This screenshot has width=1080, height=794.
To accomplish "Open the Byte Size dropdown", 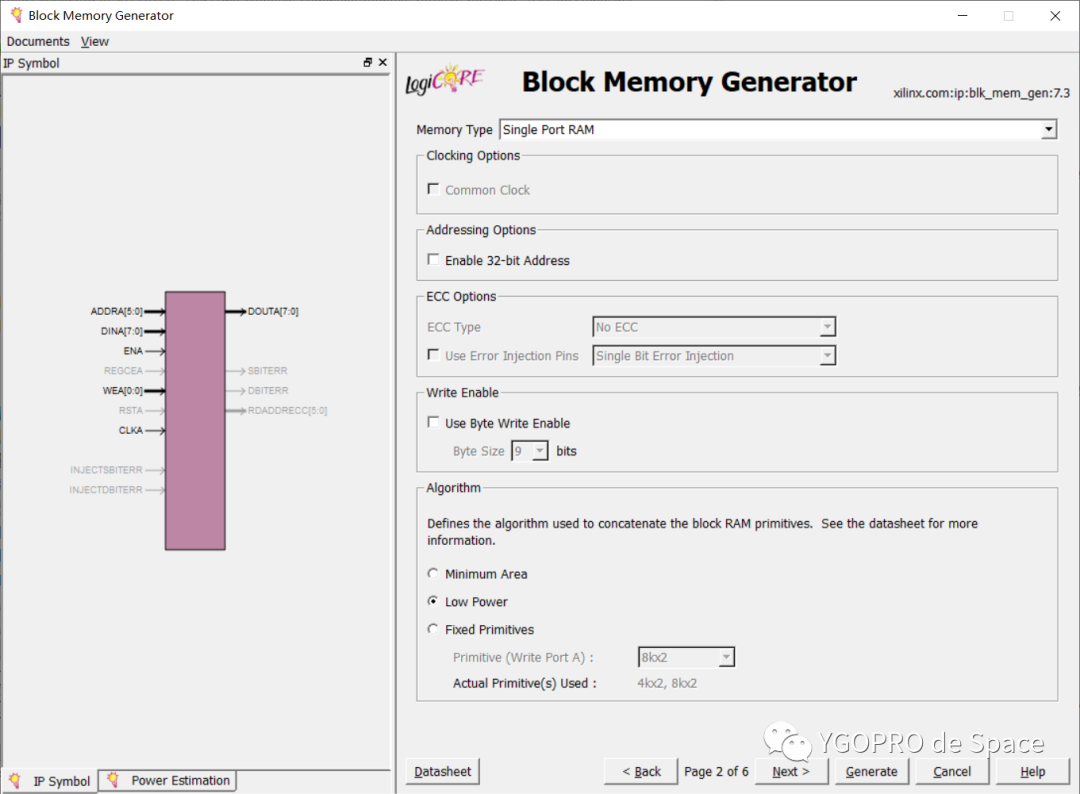I will tap(540, 451).
